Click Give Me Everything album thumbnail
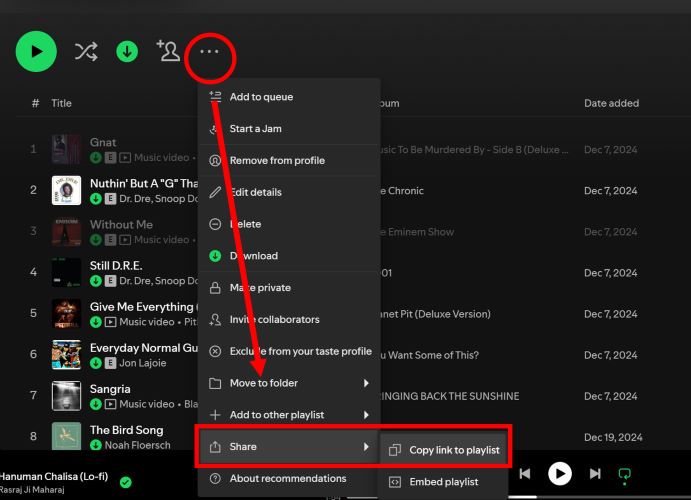This screenshot has width=691, height=500. pyautogui.click(x=66, y=313)
